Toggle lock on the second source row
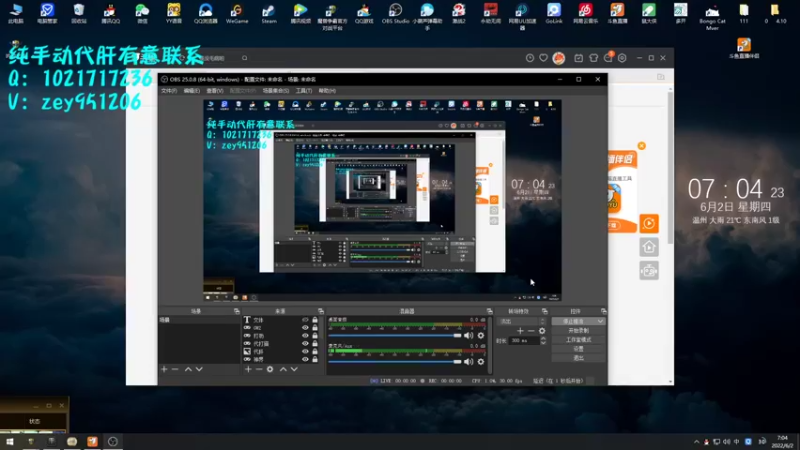The image size is (800, 450). click(x=315, y=328)
